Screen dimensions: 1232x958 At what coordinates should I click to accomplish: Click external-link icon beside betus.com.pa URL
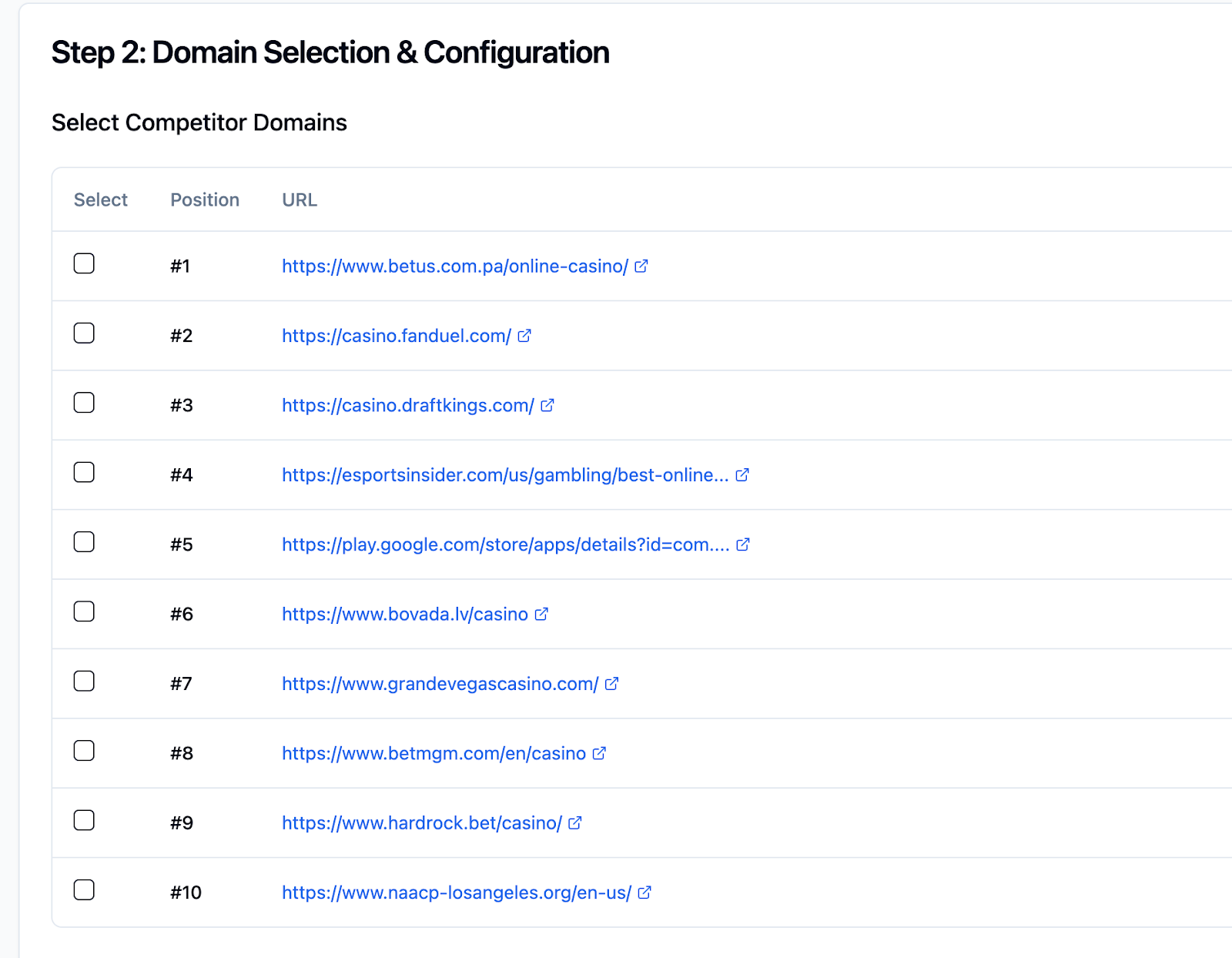[641, 266]
